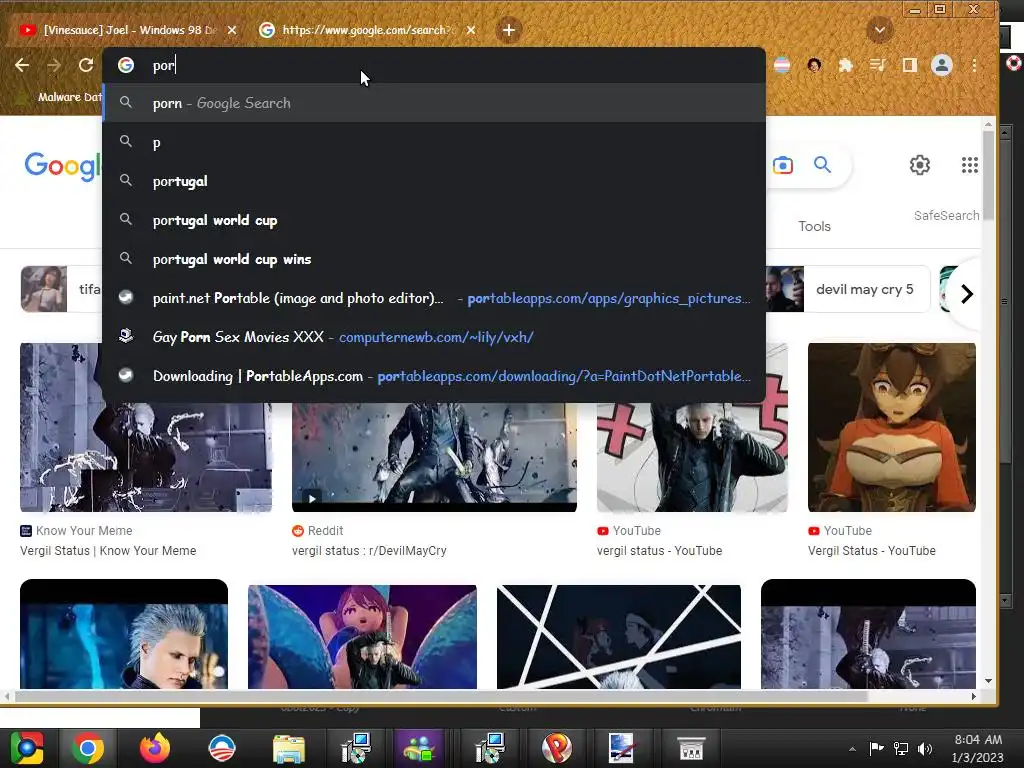This screenshot has height=768, width=1024.
Task: Click the Tools button under search
Action: [x=814, y=226]
